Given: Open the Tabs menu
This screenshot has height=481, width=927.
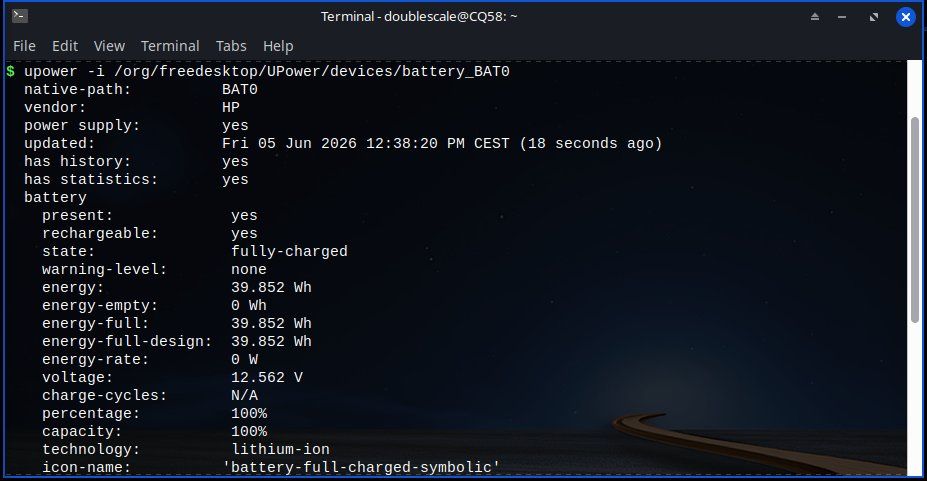Looking at the screenshot, I should (x=231, y=46).
